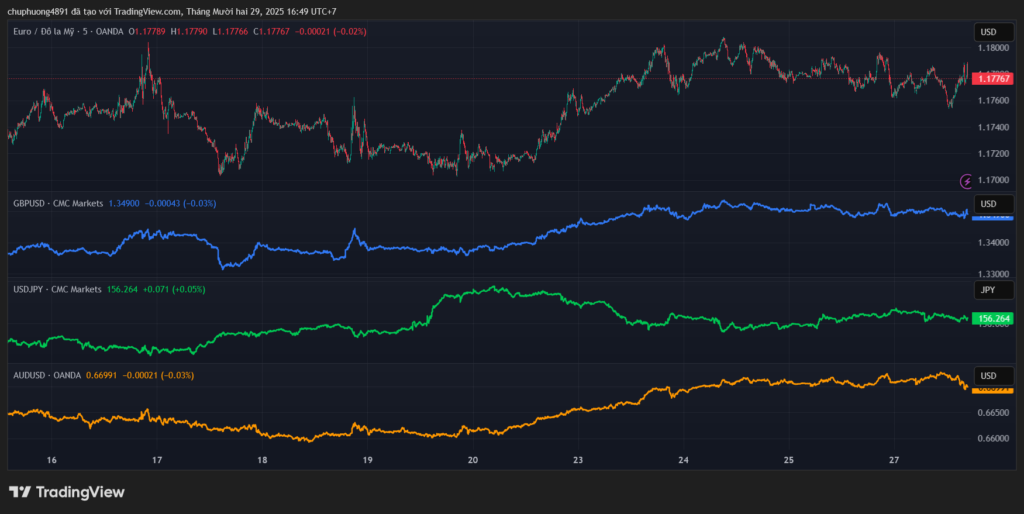This screenshot has height=514, width=1024.
Task: Select the USDJPY CMC Markets legend
Action: (x=57, y=289)
